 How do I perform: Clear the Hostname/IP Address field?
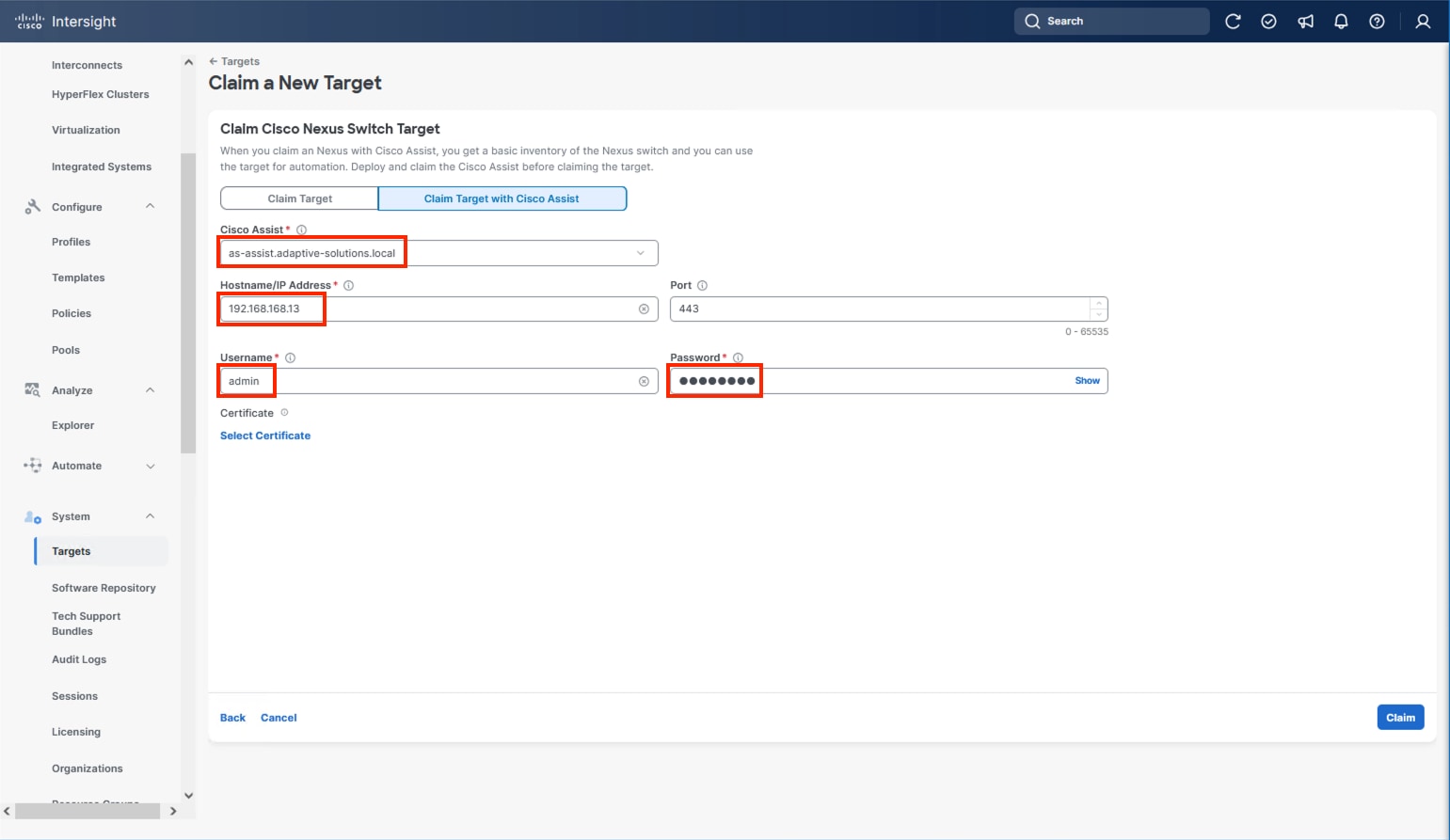(x=644, y=309)
